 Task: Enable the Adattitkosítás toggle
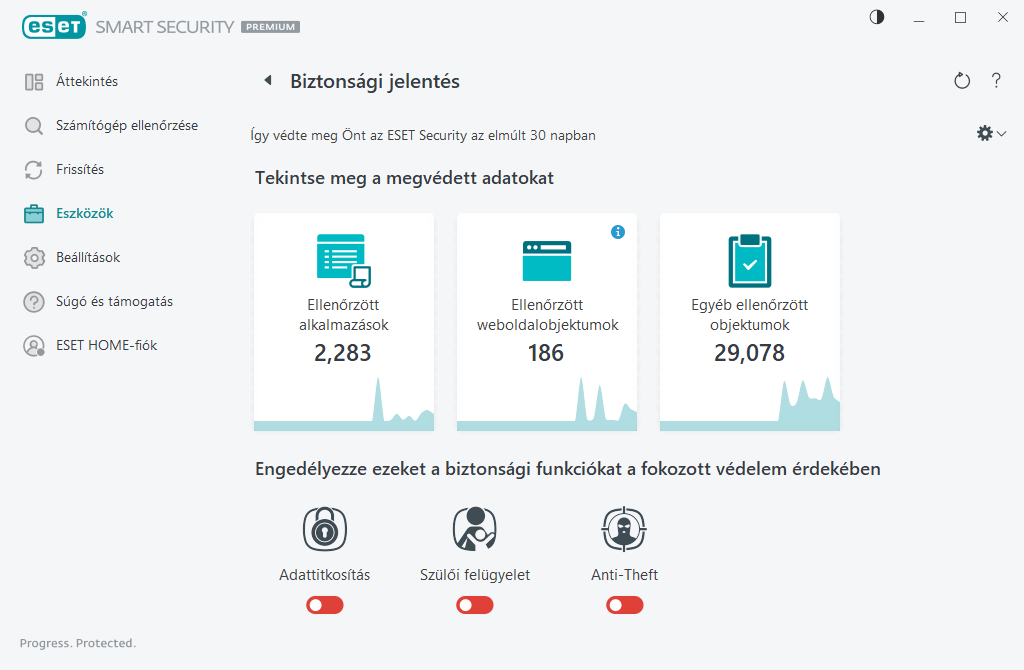tap(325, 605)
